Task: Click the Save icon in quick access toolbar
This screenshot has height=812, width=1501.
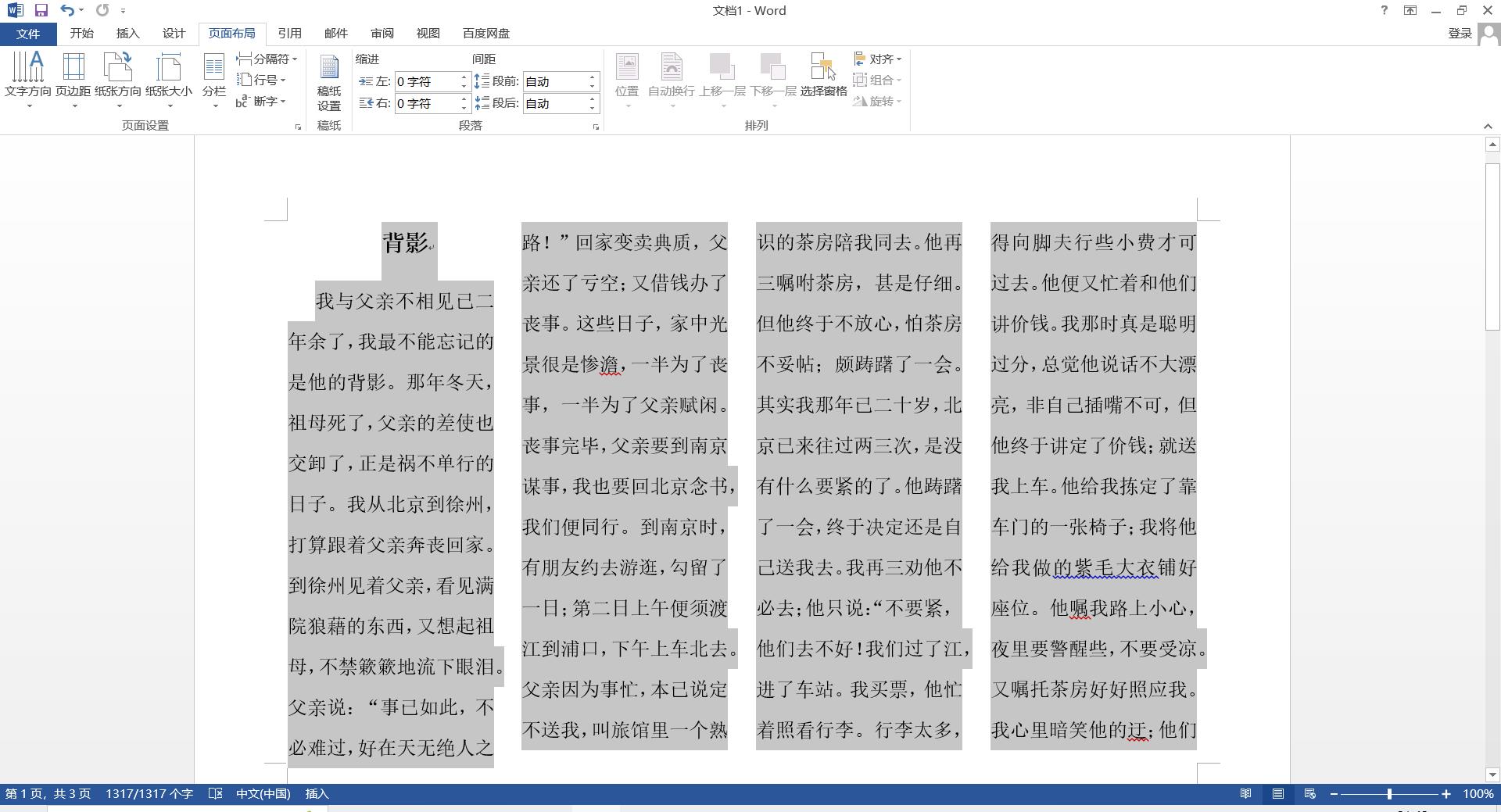Action: pyautogui.click(x=41, y=10)
